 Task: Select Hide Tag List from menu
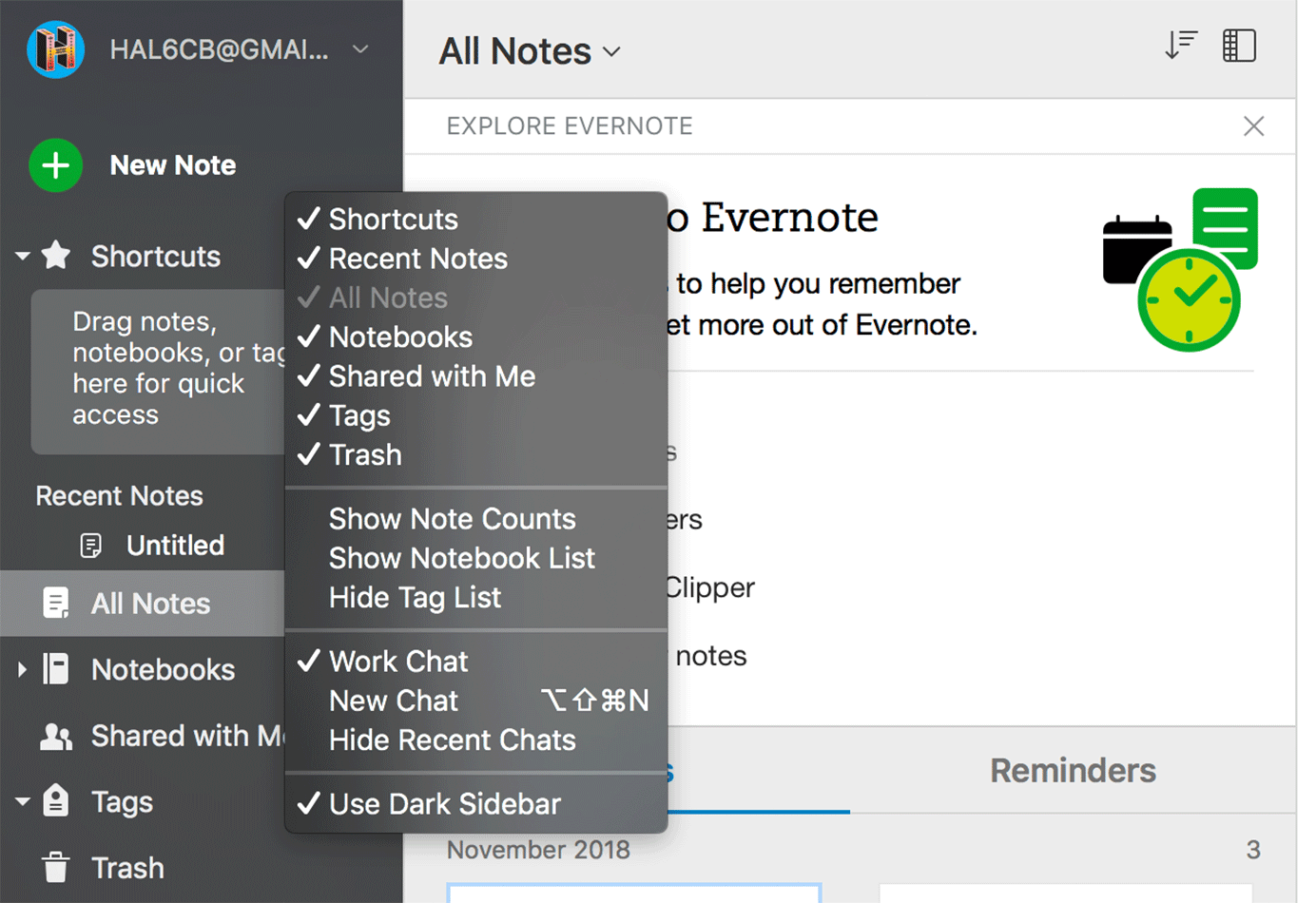pyautogui.click(x=415, y=598)
